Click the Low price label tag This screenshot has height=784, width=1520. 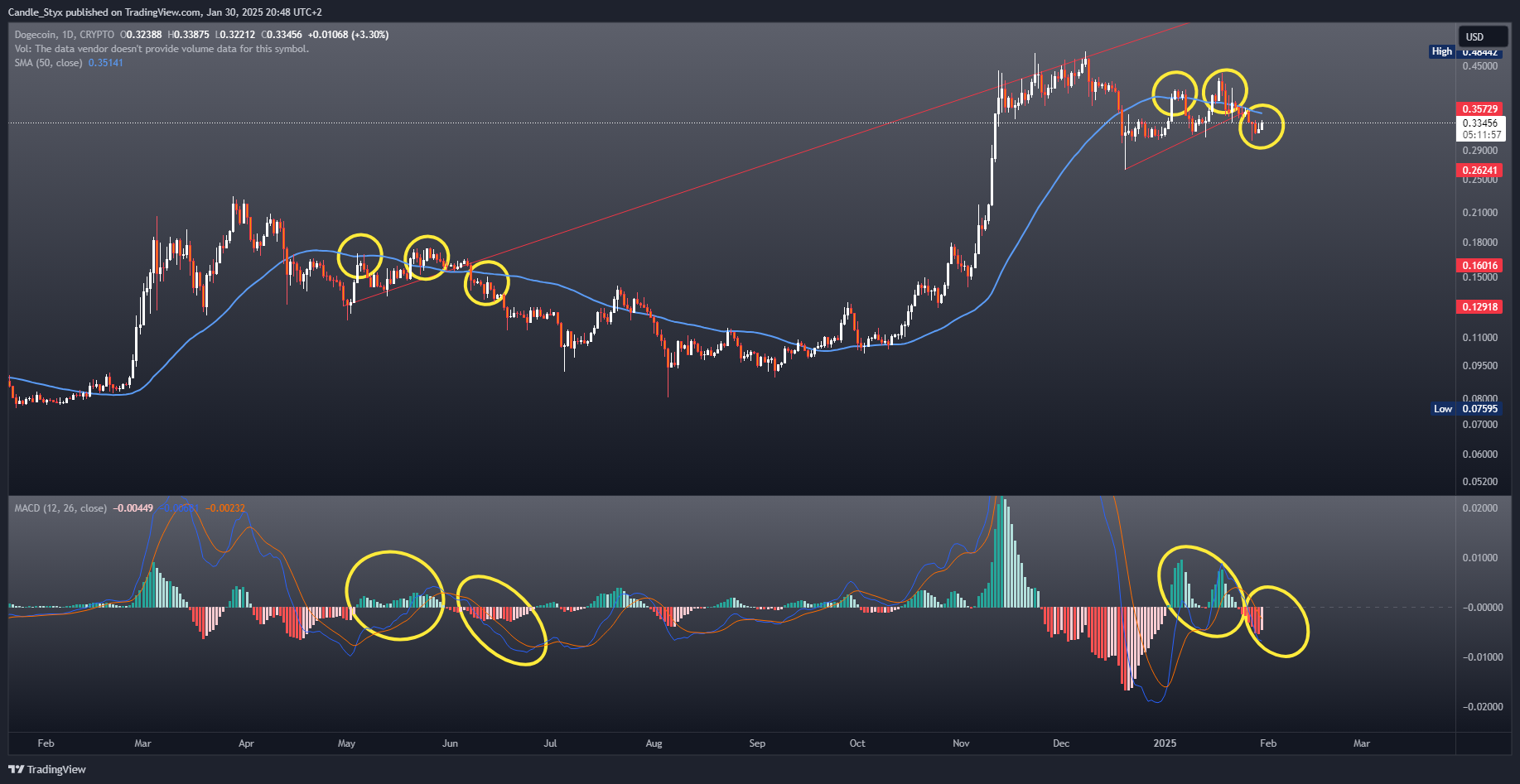1443,409
